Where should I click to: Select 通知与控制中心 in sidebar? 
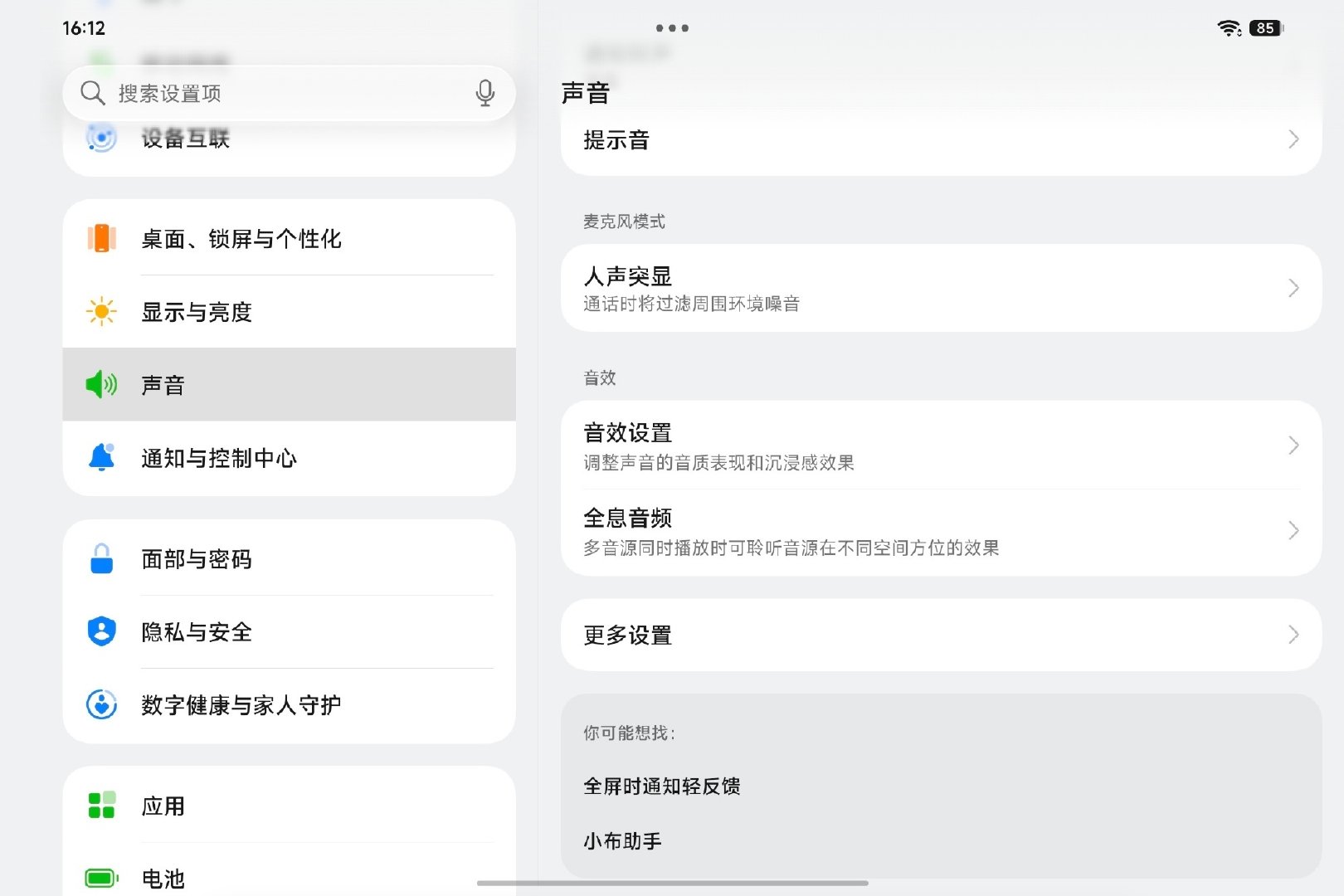[289, 457]
